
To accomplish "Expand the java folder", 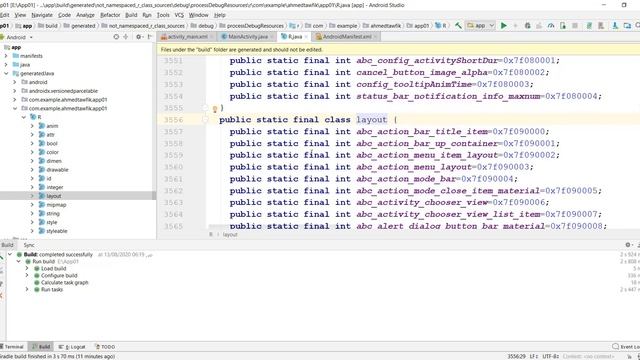I will 6,64.
